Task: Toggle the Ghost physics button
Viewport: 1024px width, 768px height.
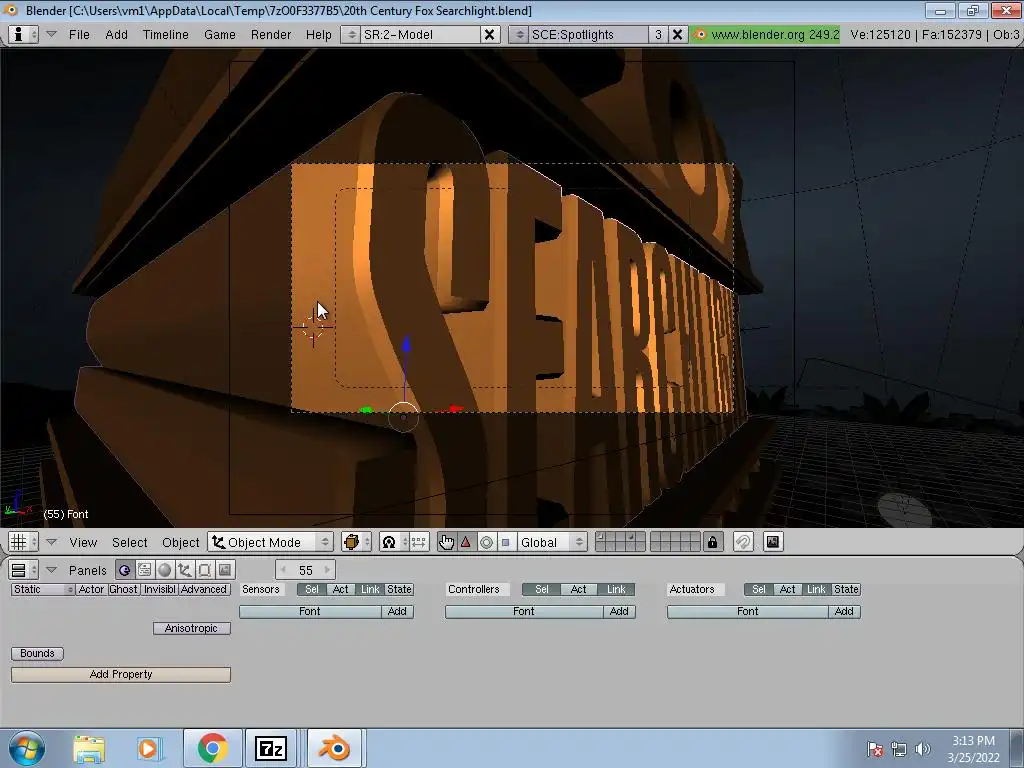Action: pos(123,589)
